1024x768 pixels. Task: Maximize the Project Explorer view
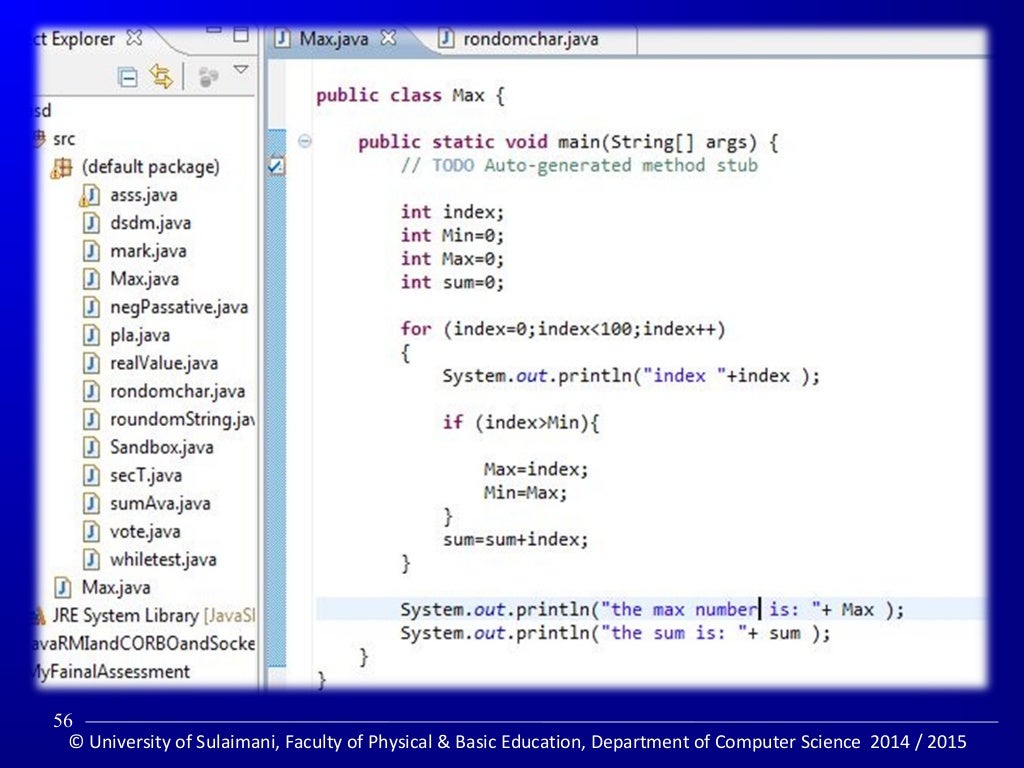(241, 35)
